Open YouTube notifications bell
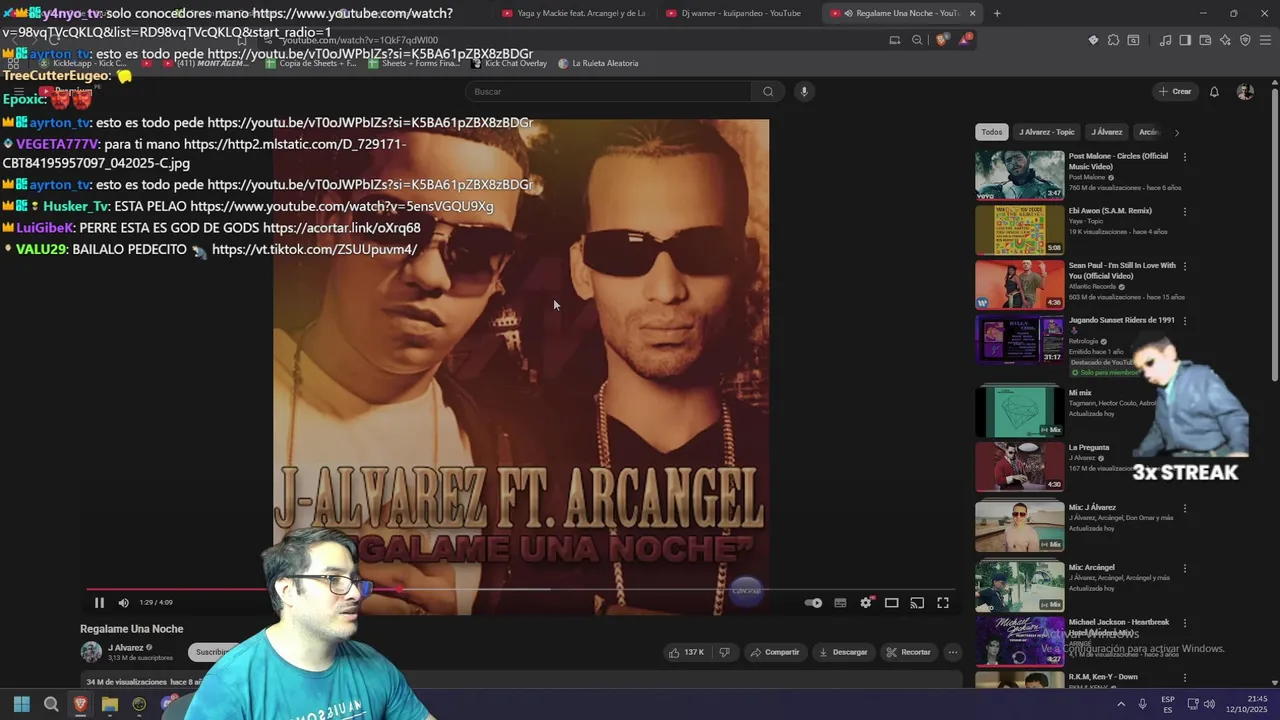The height and width of the screenshot is (720, 1280). (x=1214, y=91)
